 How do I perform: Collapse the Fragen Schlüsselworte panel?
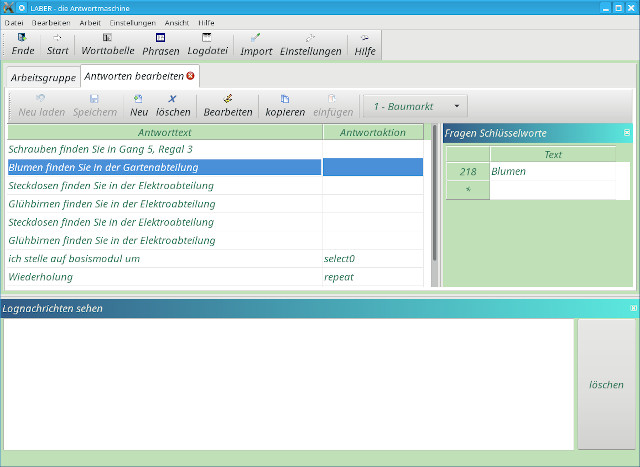pos(627,133)
